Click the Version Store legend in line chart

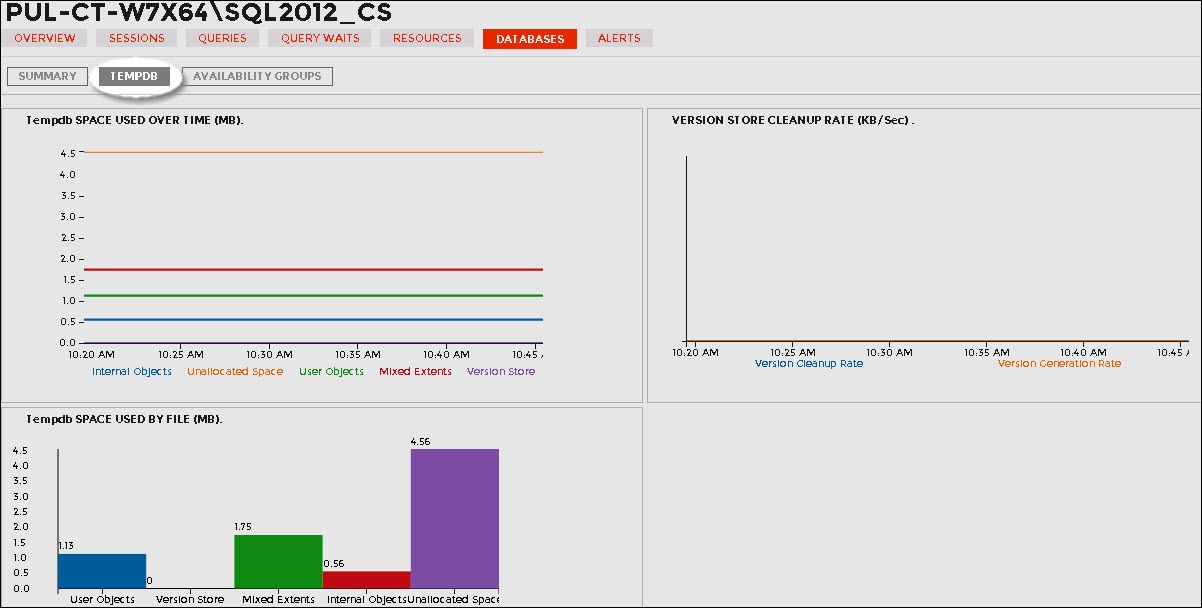(x=501, y=371)
